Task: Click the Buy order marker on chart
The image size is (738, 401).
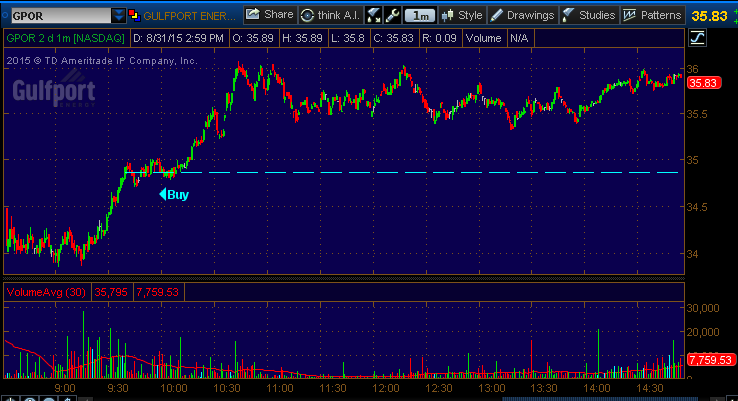Action: point(175,195)
